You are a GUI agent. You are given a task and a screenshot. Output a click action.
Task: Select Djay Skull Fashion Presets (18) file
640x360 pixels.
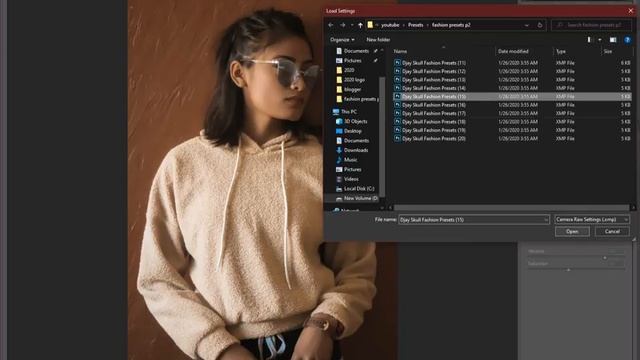pos(512,122)
